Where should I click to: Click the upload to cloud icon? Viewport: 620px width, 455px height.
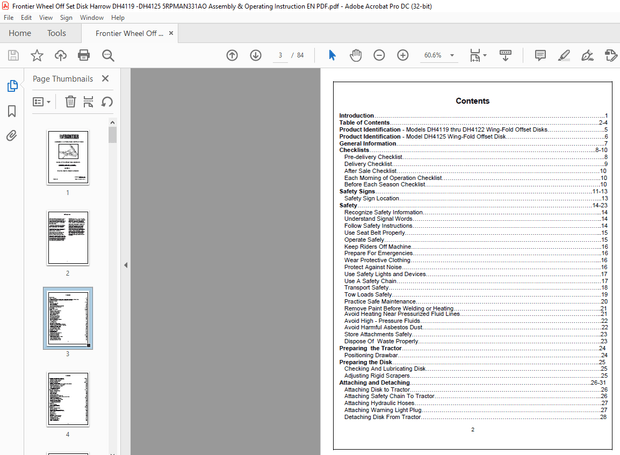60,55
